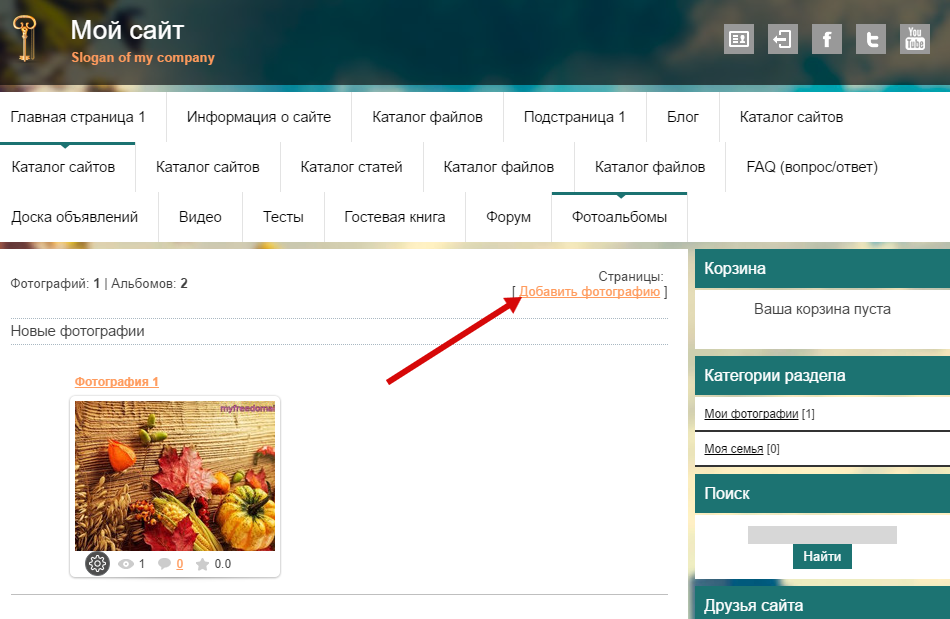The image size is (950, 619).
Task: Click the gear settings icon under photo
Action: pos(97,564)
